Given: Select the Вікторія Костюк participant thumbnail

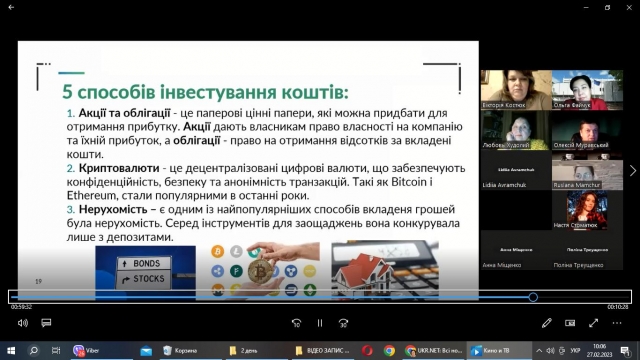Looking at the screenshot, I should pos(516,90).
